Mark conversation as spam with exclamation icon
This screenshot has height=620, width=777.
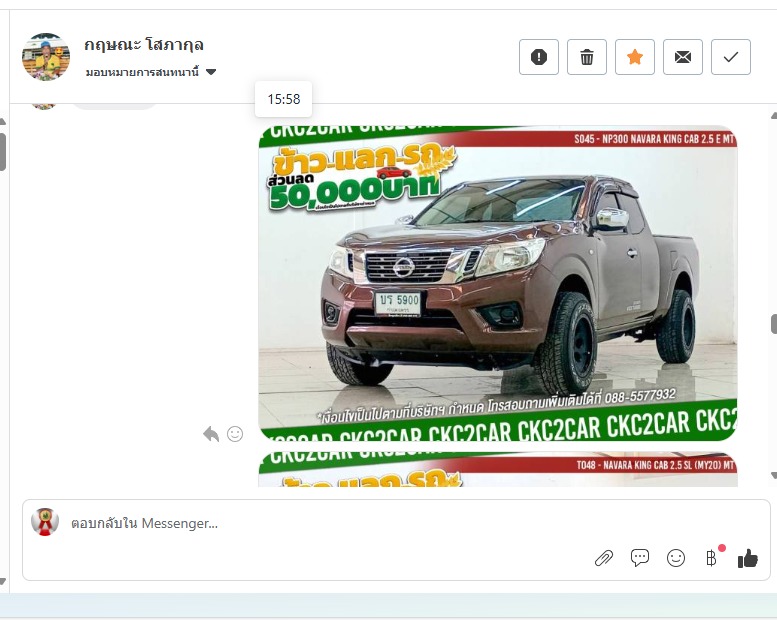539,57
